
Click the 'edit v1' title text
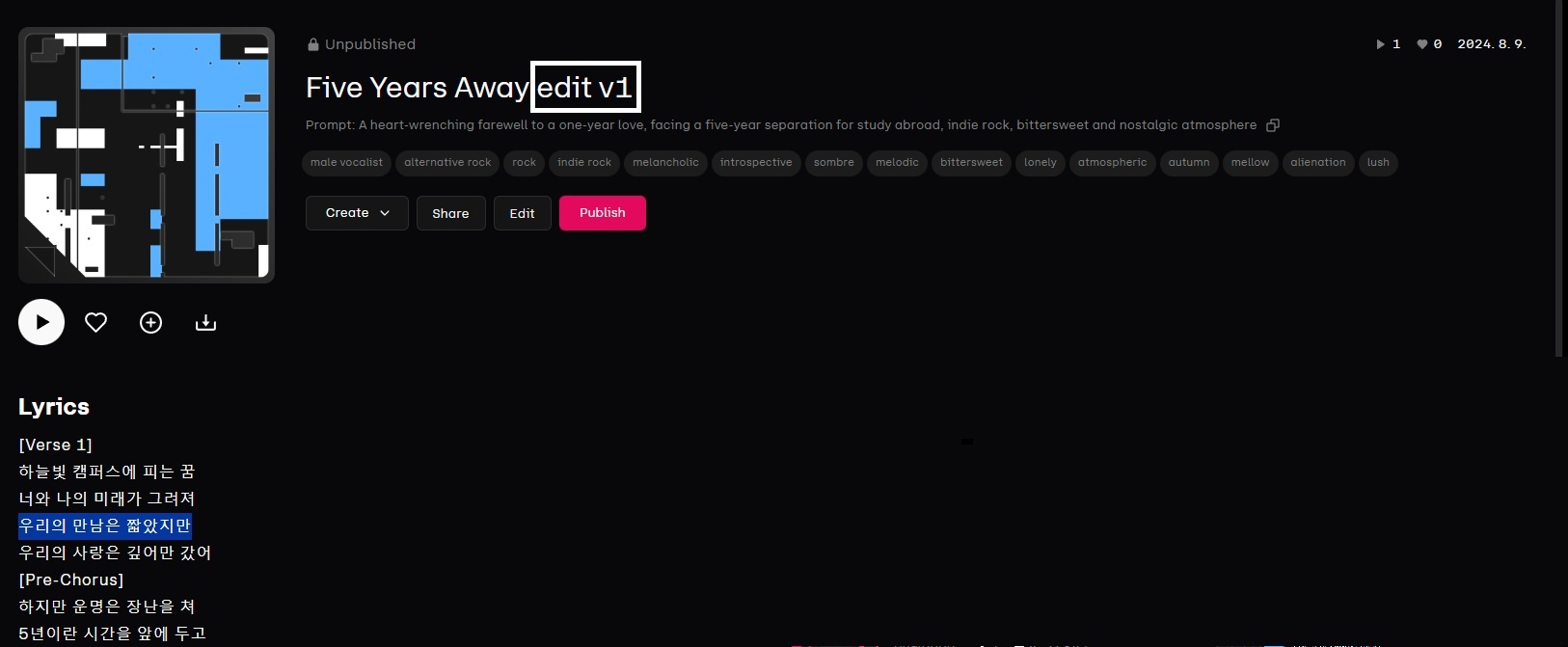[x=584, y=88]
